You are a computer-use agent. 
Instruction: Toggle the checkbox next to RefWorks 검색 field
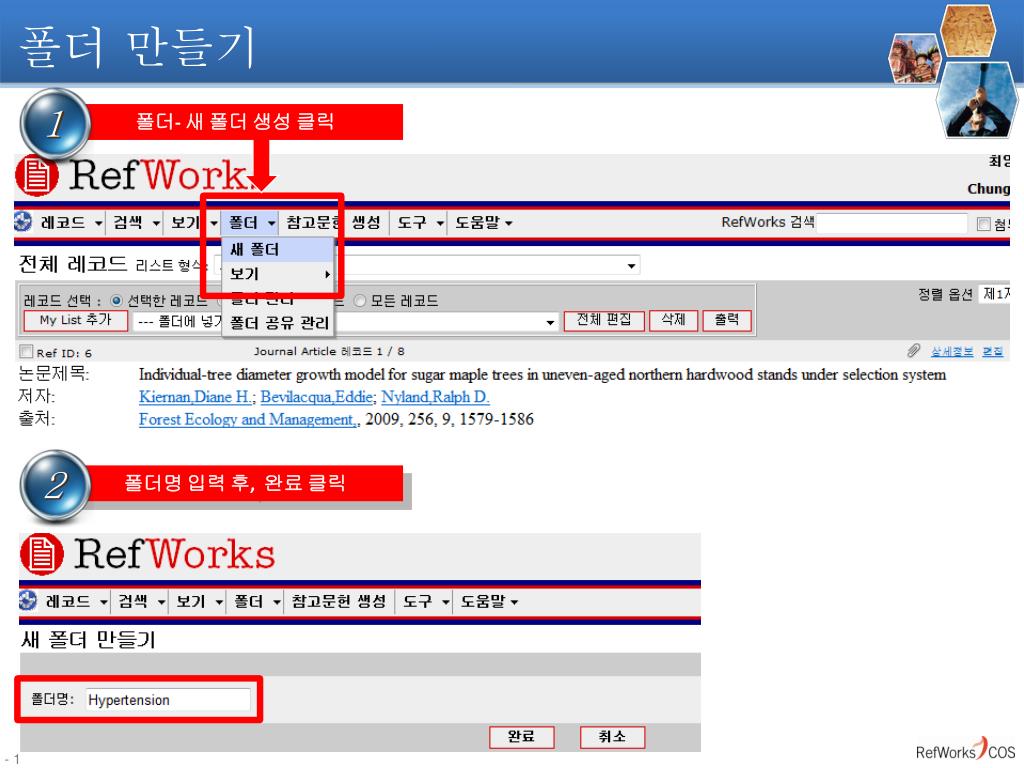coord(983,224)
